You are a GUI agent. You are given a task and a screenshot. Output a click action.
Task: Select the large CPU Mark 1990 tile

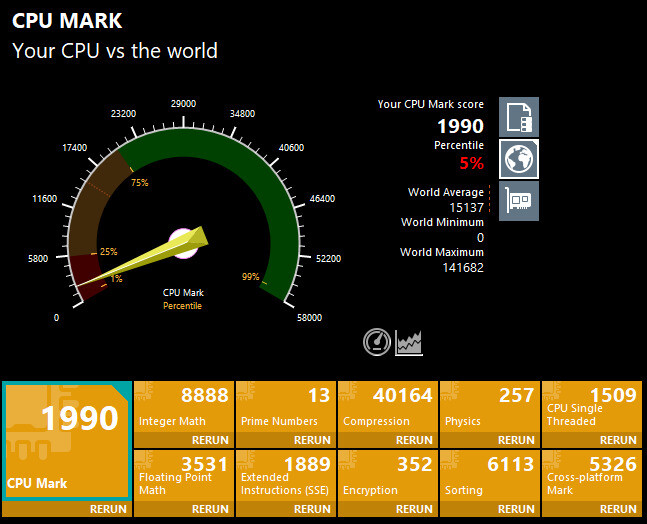[x=67, y=441]
